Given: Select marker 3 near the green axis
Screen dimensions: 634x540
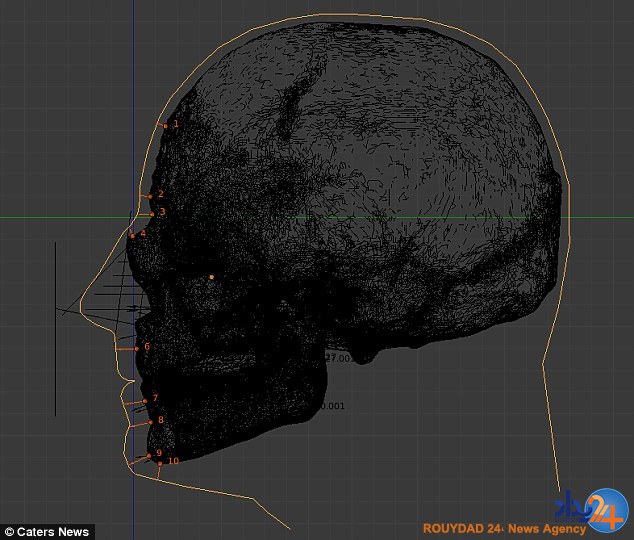Looking at the screenshot, I should point(153,213).
